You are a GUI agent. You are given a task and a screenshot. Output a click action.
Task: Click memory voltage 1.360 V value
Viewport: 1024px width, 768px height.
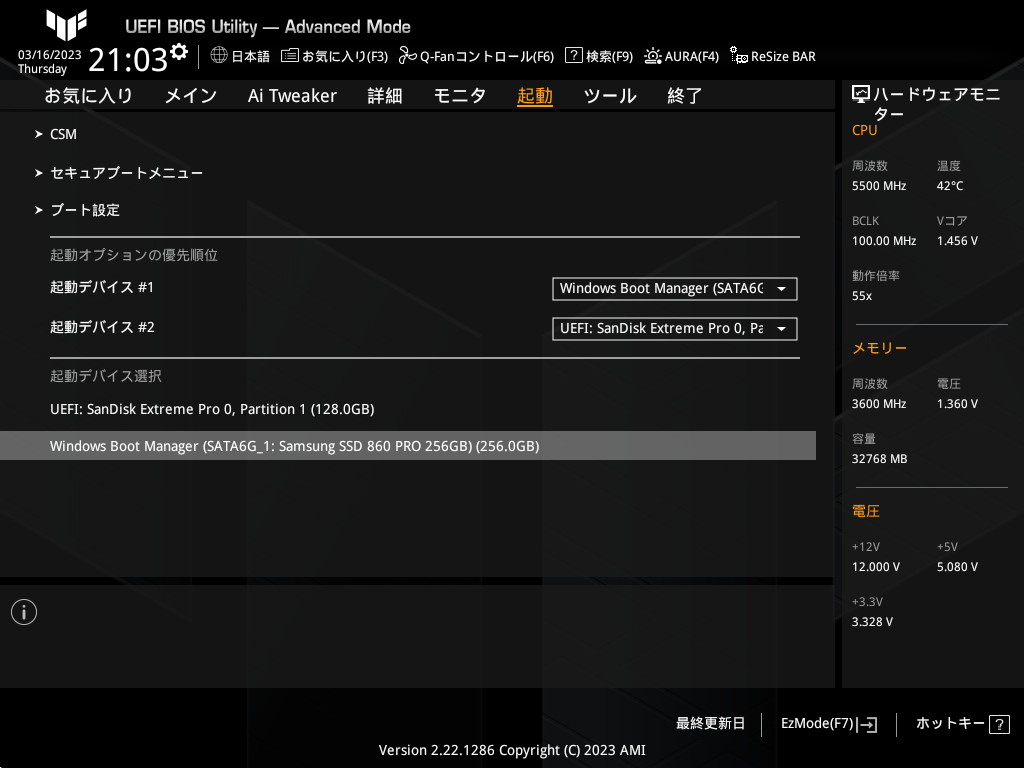957,404
